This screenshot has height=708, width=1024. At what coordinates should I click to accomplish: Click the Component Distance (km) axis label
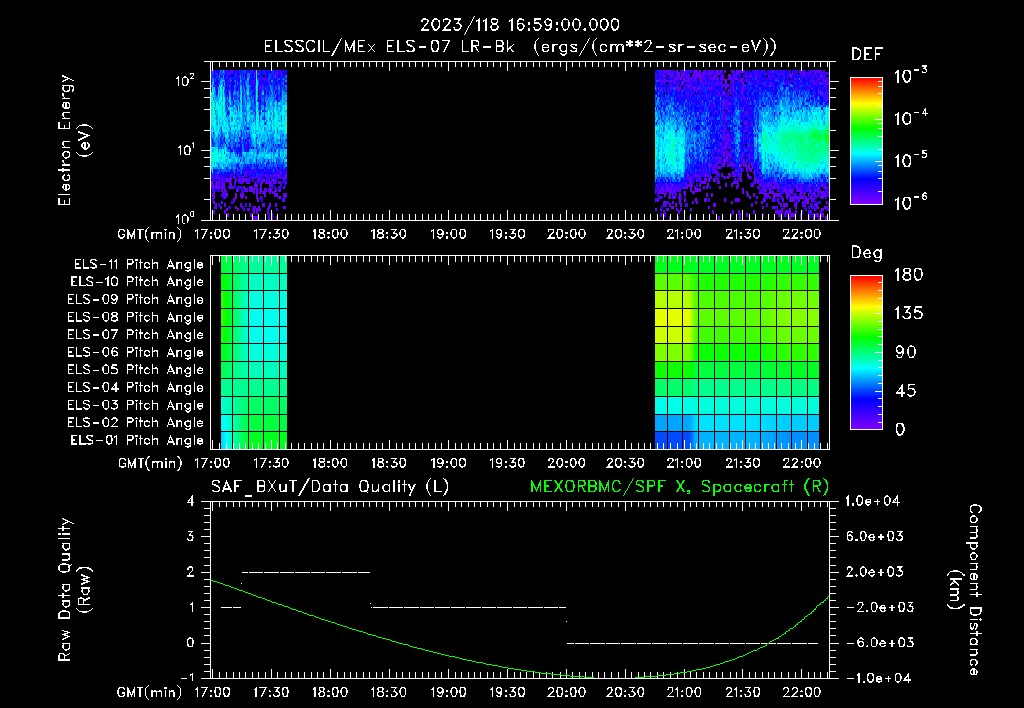(x=965, y=590)
